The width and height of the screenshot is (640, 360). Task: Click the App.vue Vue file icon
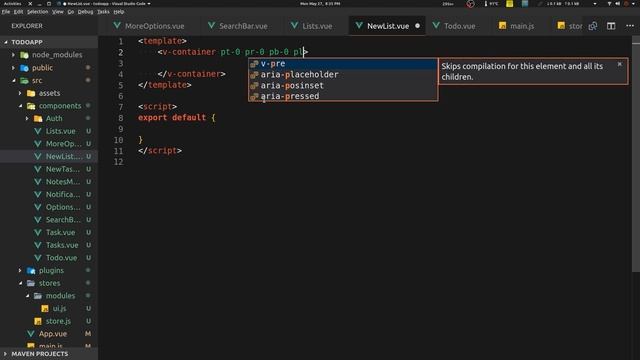(31, 334)
